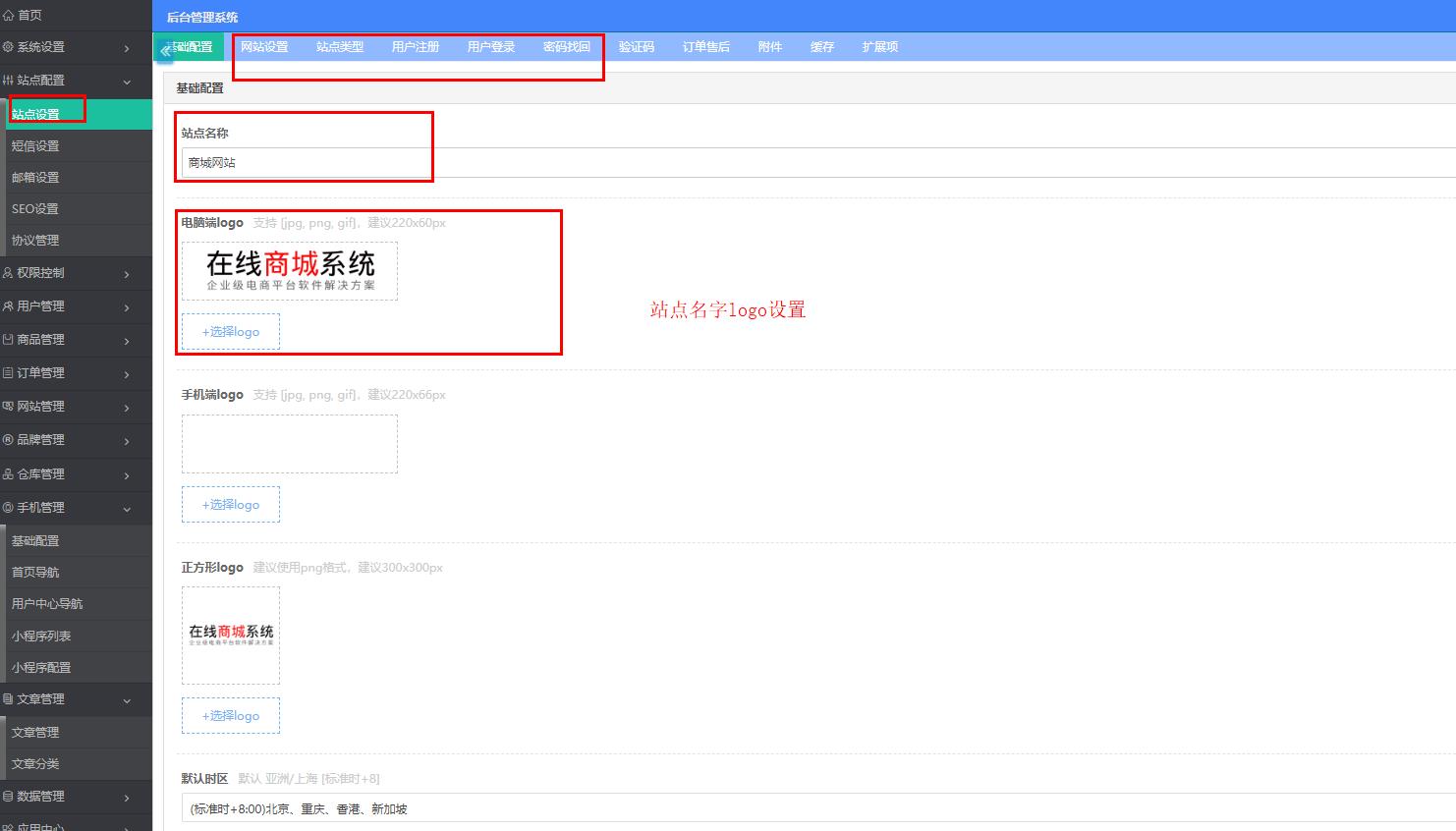Open 邮箱设置 in the sidebar
Screen dimensions: 1456x831
(x=77, y=178)
